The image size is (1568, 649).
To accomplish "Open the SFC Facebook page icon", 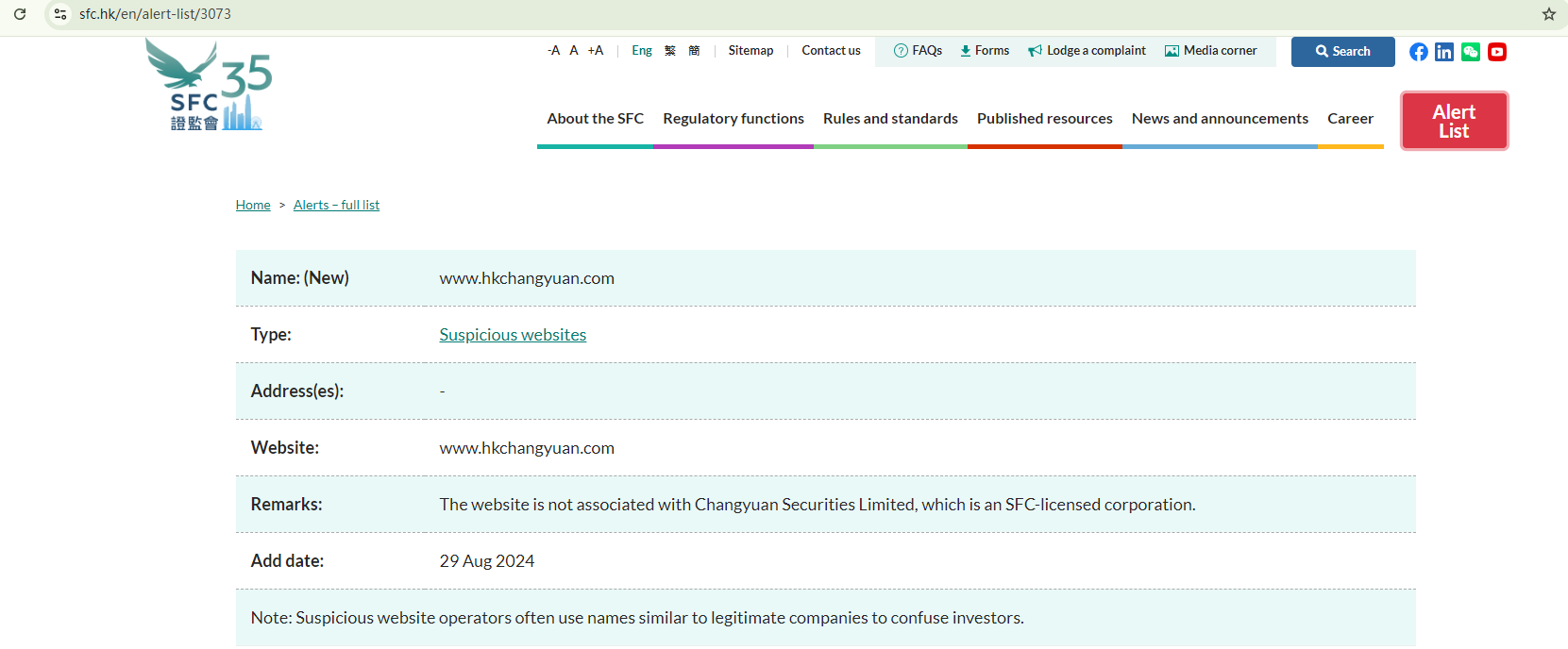I will [1418, 52].
